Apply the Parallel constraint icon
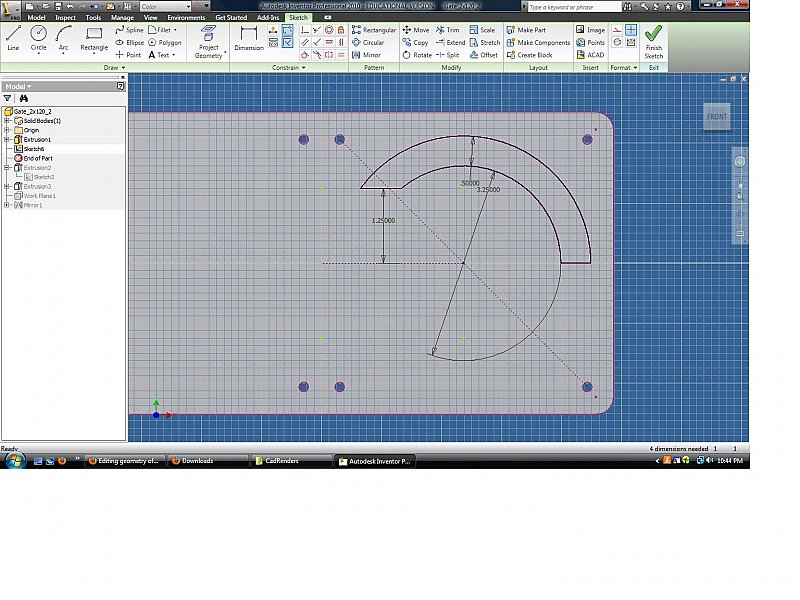800x600 pixels. pyautogui.click(x=305, y=42)
